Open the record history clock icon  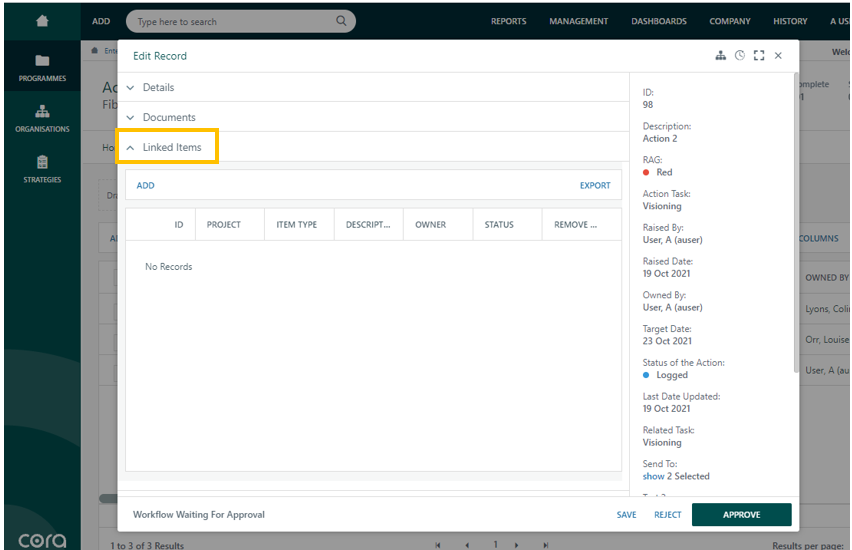pos(740,55)
